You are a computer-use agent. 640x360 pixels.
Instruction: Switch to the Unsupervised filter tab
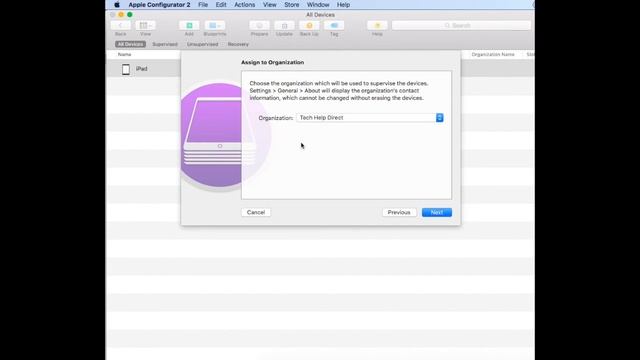point(202,44)
